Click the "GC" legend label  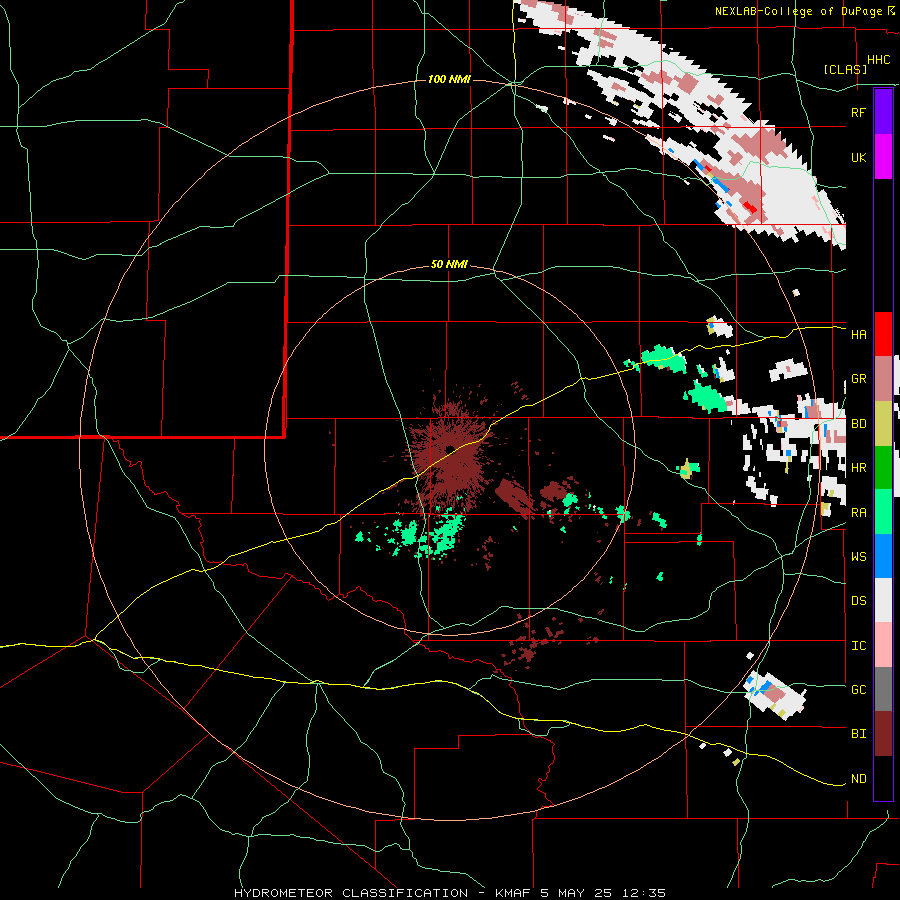click(858, 690)
